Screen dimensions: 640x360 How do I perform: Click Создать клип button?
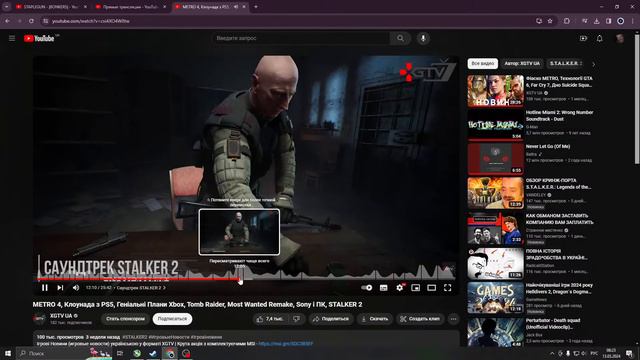pos(420,319)
